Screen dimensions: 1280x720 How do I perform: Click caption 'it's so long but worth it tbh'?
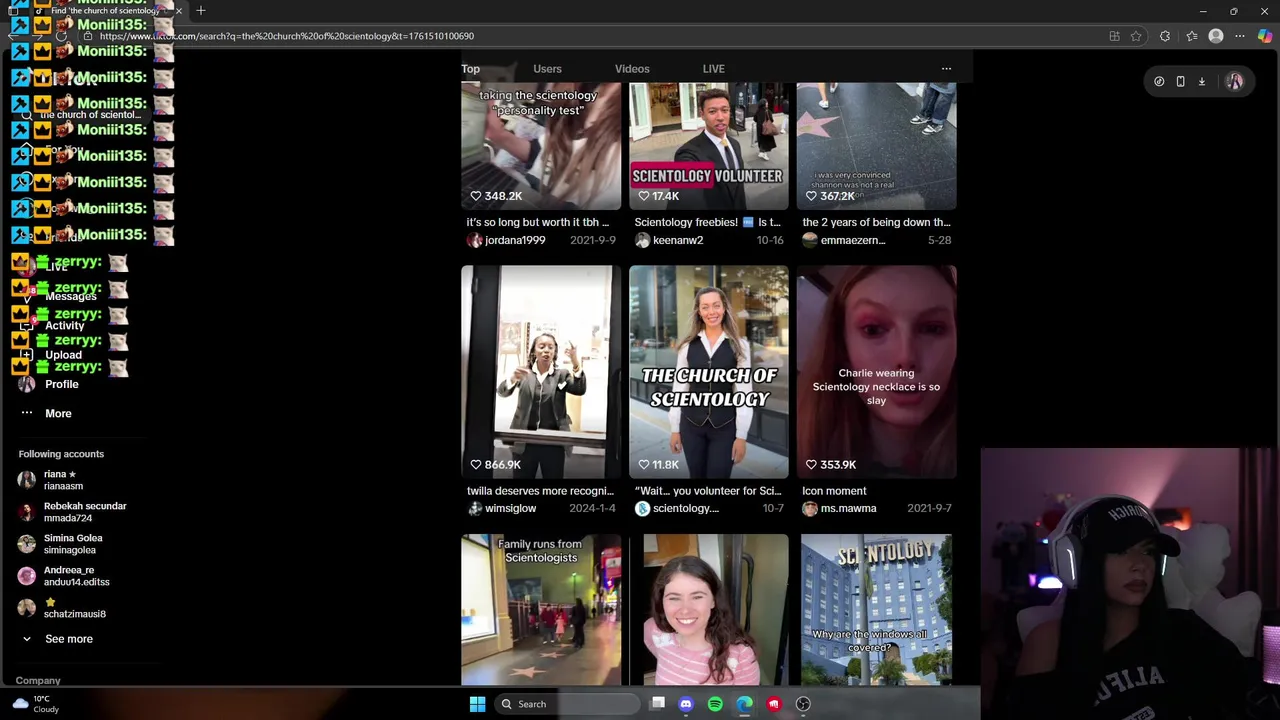(x=537, y=222)
